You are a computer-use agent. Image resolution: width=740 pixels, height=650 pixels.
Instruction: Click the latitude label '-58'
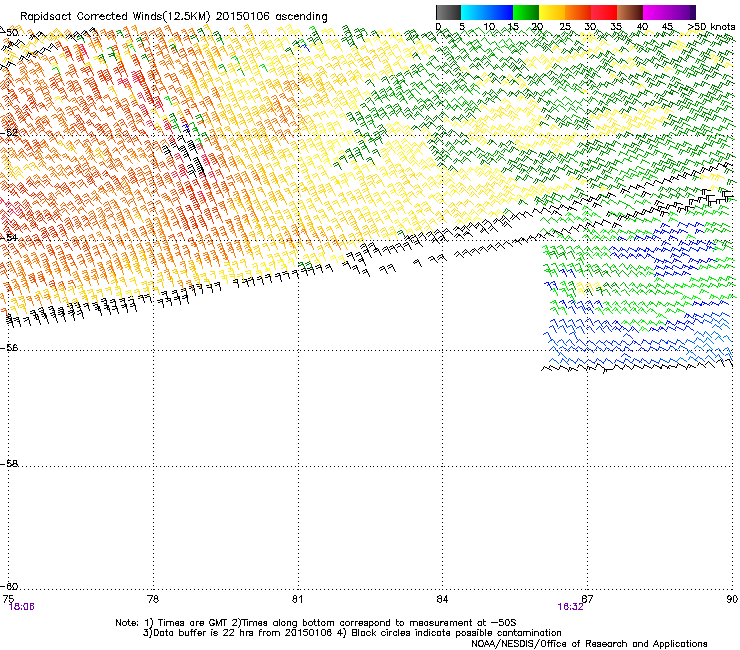point(8,464)
